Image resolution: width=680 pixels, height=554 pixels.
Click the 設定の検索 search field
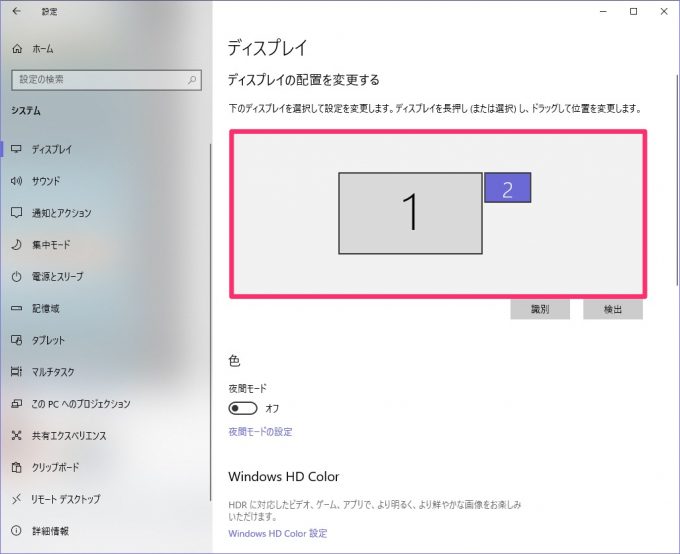(x=106, y=80)
